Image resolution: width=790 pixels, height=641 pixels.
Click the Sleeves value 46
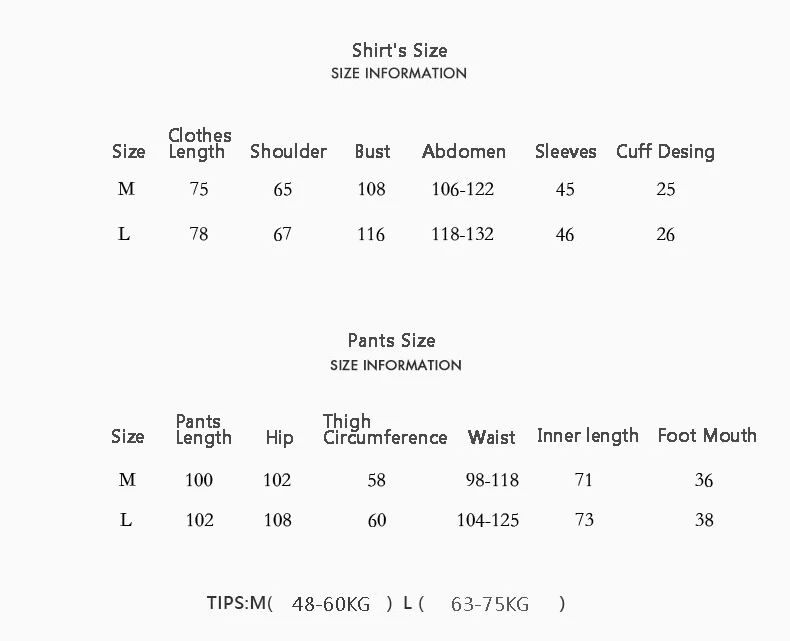click(565, 234)
